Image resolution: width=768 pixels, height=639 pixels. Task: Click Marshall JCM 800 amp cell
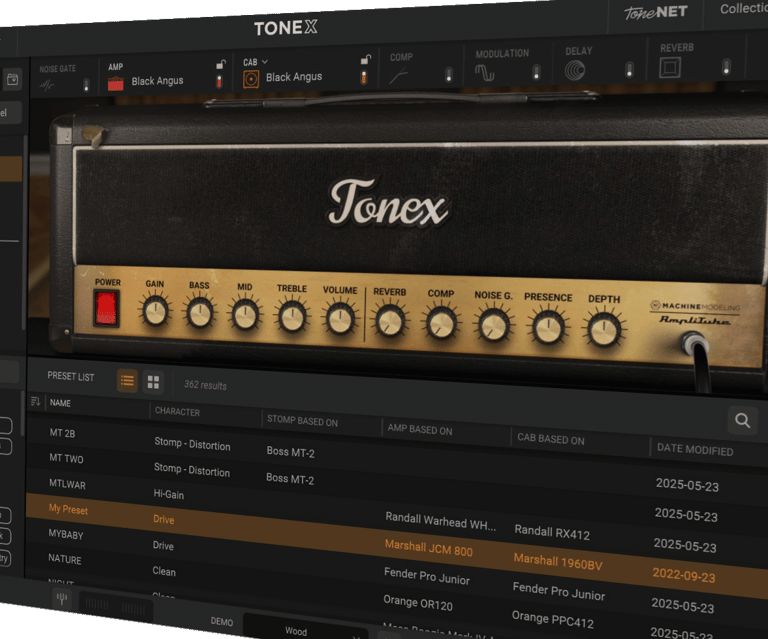(429, 548)
